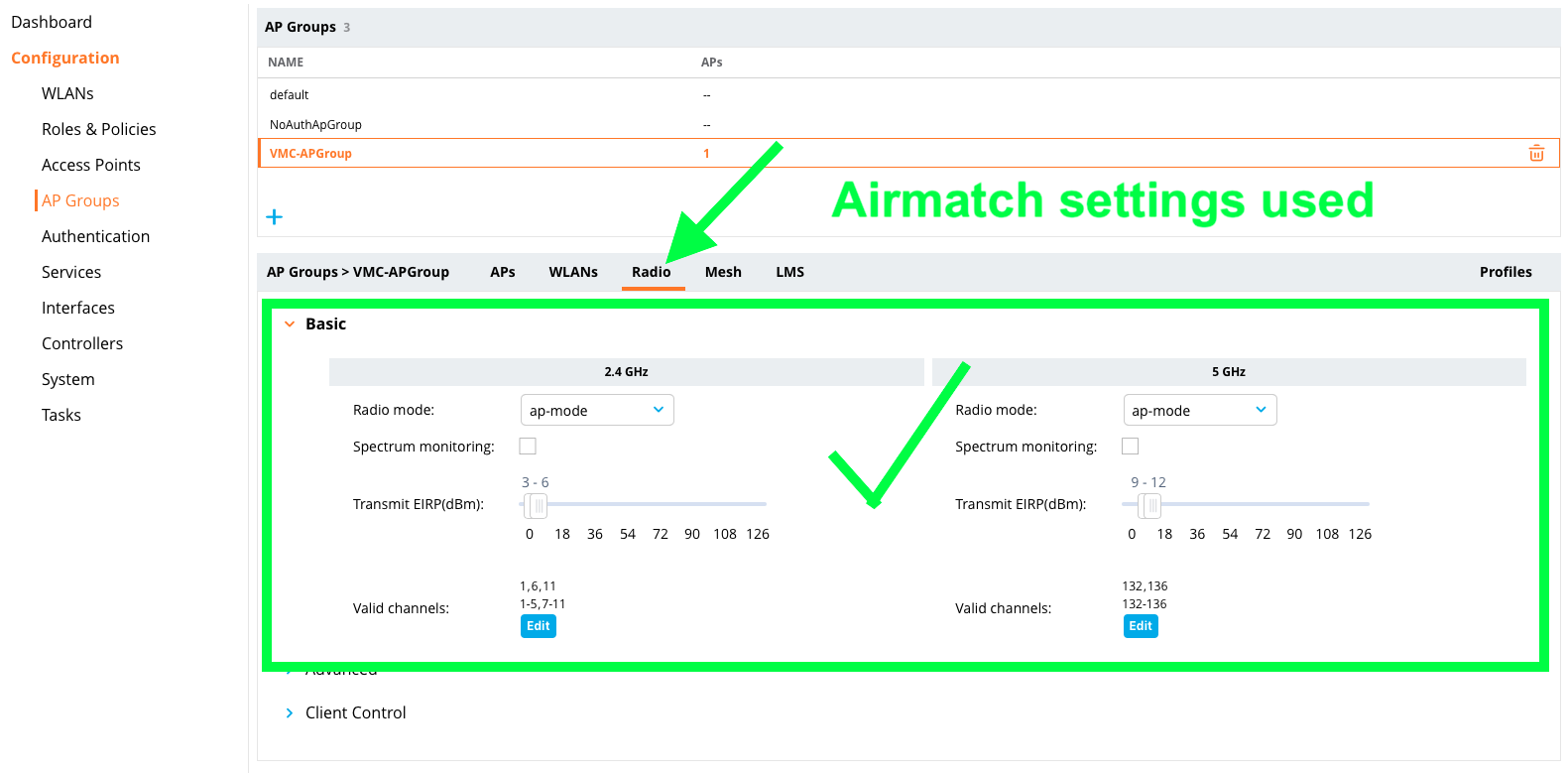Open the 2.4 GHz Radio mode dropdown
The image size is (1568, 773).
pyautogui.click(x=597, y=409)
